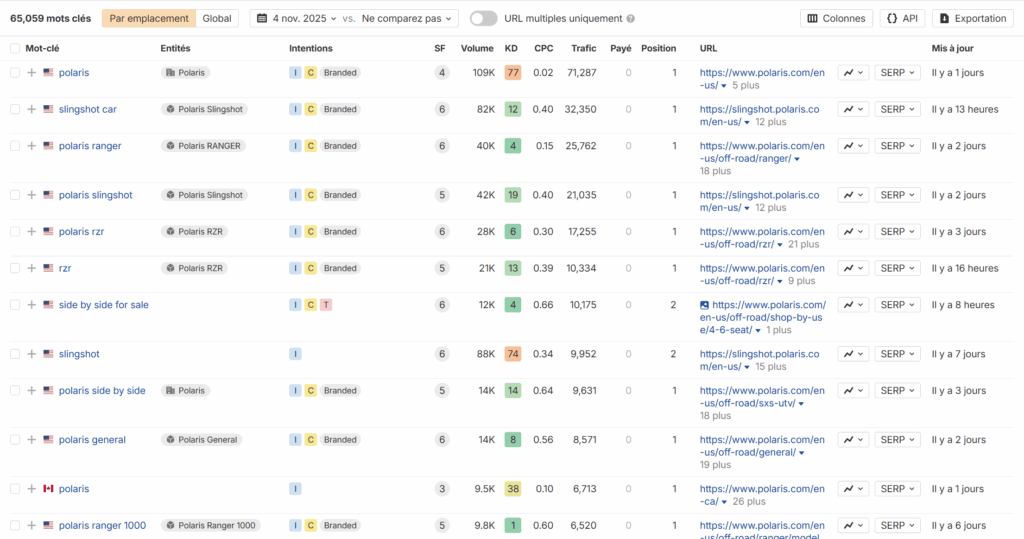Click the SF badge 3 in Canadian polaris row
1024x539 pixels.
point(442,489)
